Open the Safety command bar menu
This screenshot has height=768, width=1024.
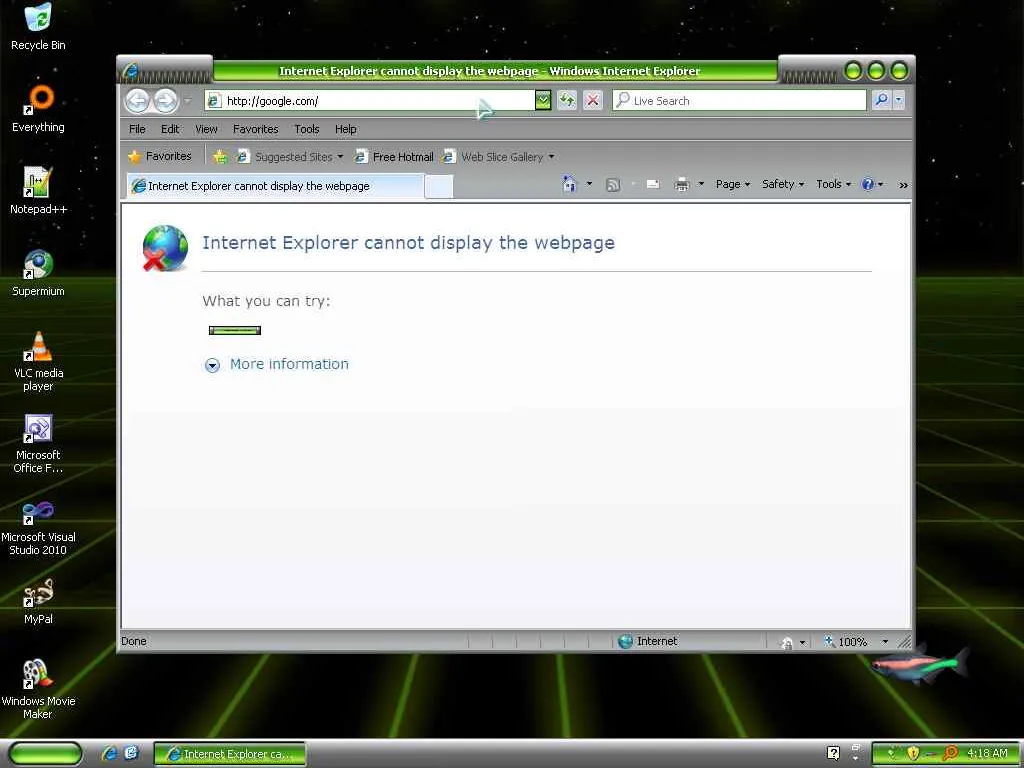[x=783, y=185]
